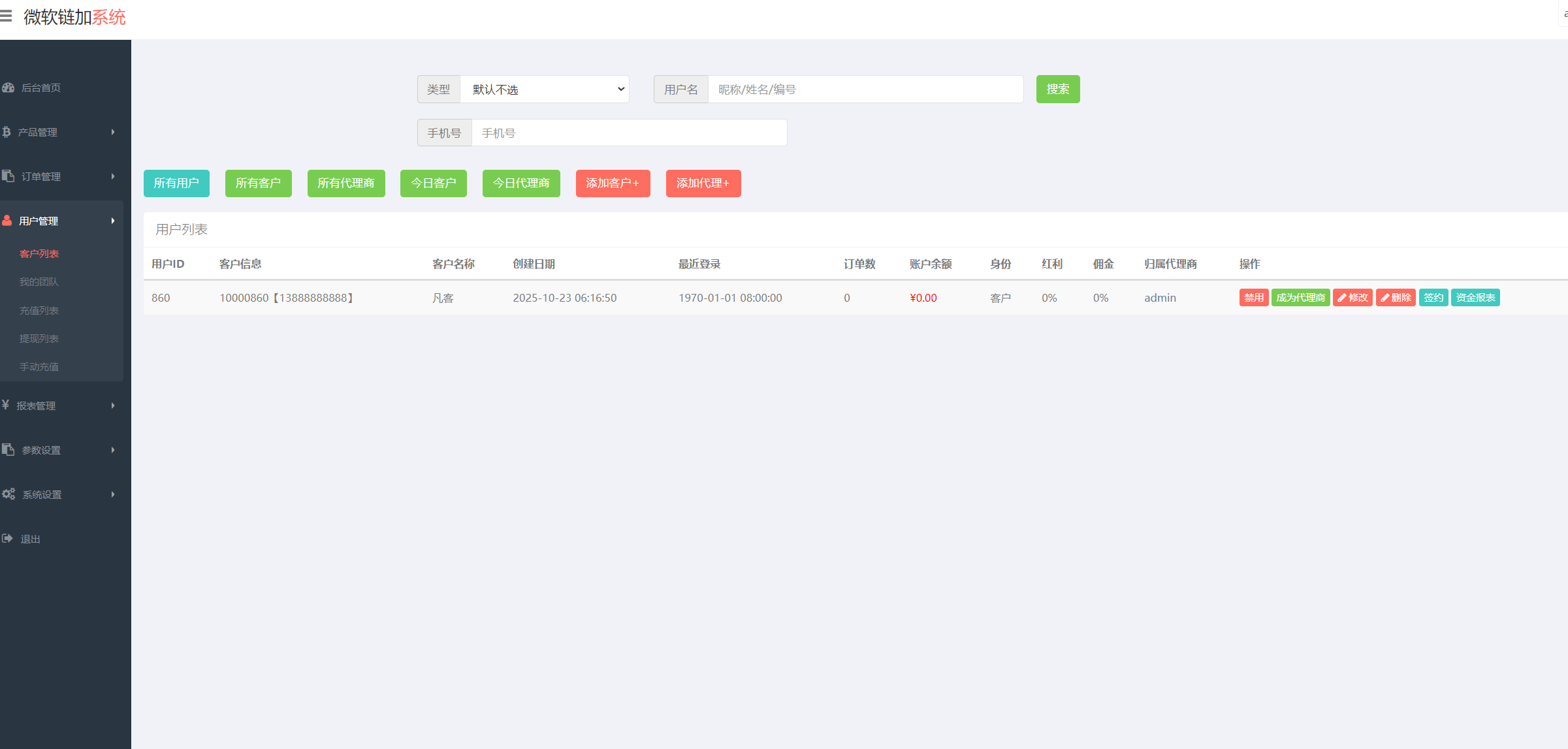This screenshot has height=749, width=1568.
Task: Click the ¥ icon beside 报表管理
Action: [5, 405]
